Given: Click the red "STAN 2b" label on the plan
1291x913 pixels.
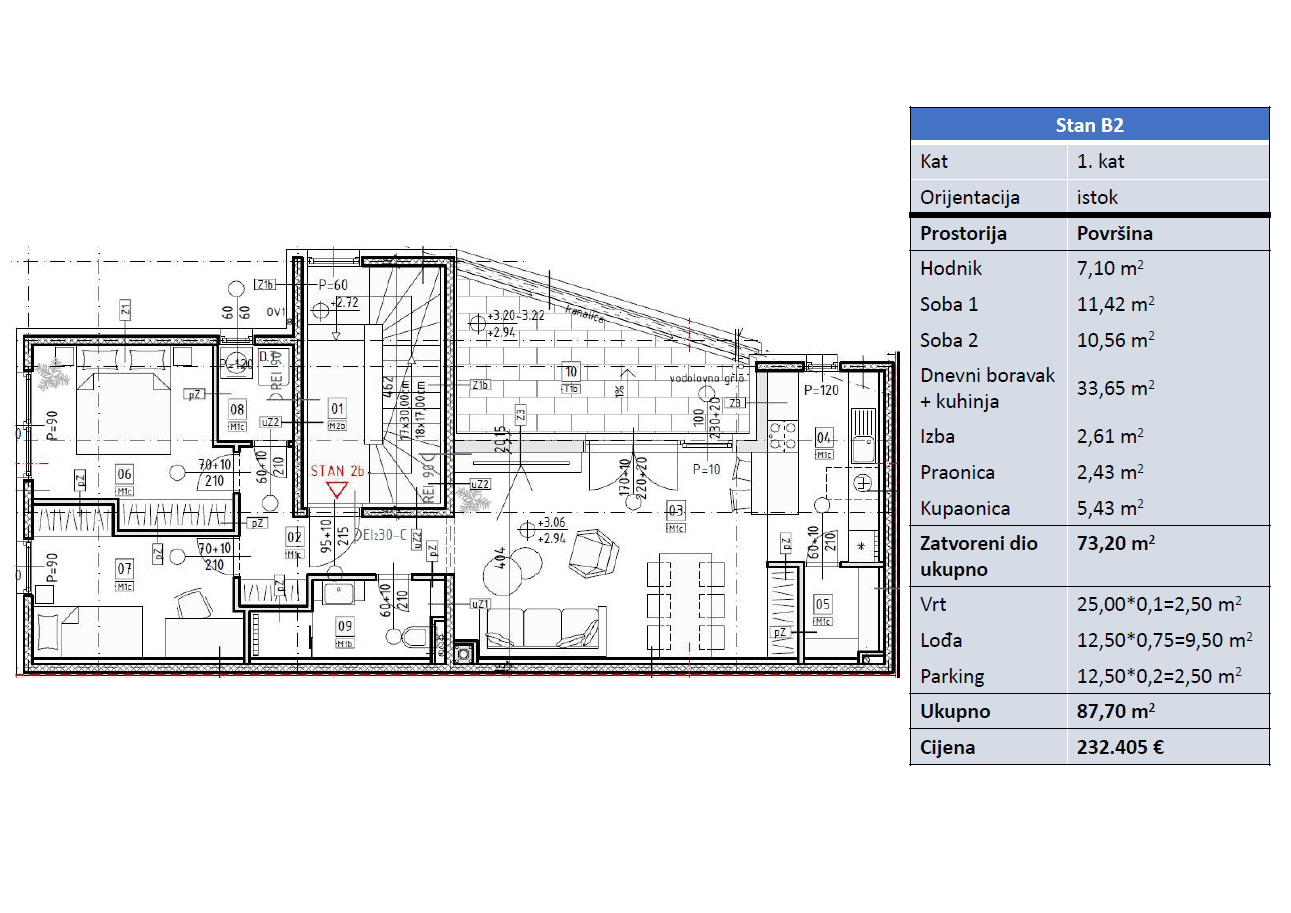Looking at the screenshot, I should coord(339,470).
